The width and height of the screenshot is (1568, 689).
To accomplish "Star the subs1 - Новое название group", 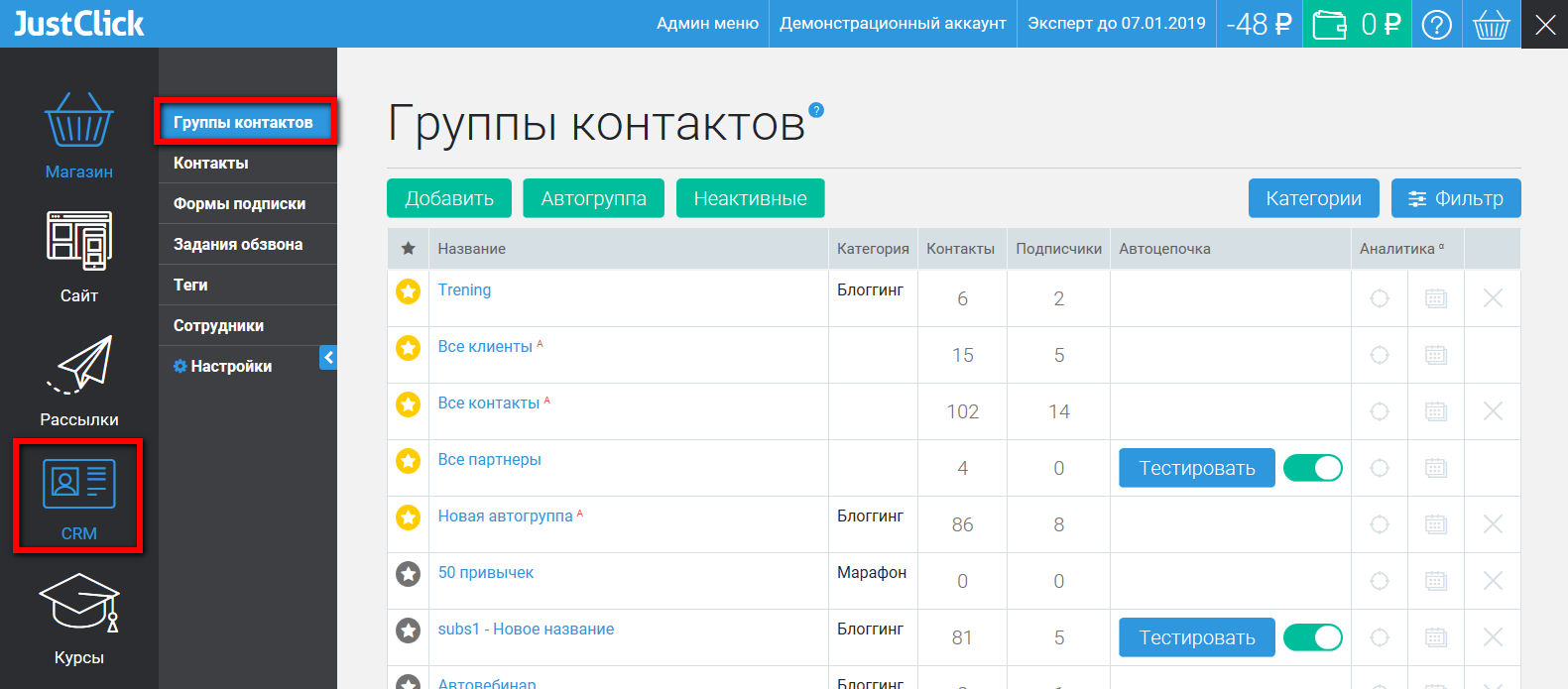I will click(408, 630).
